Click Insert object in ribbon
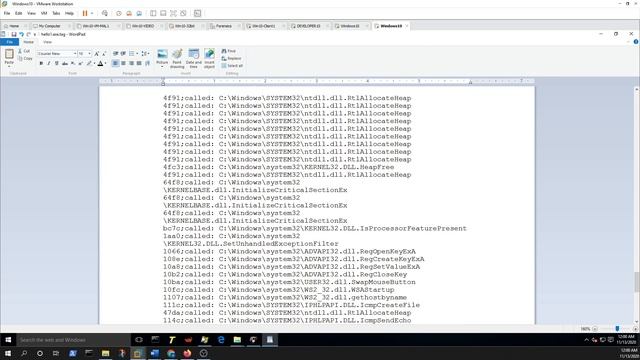The height and width of the screenshot is (360, 640). (x=209, y=58)
